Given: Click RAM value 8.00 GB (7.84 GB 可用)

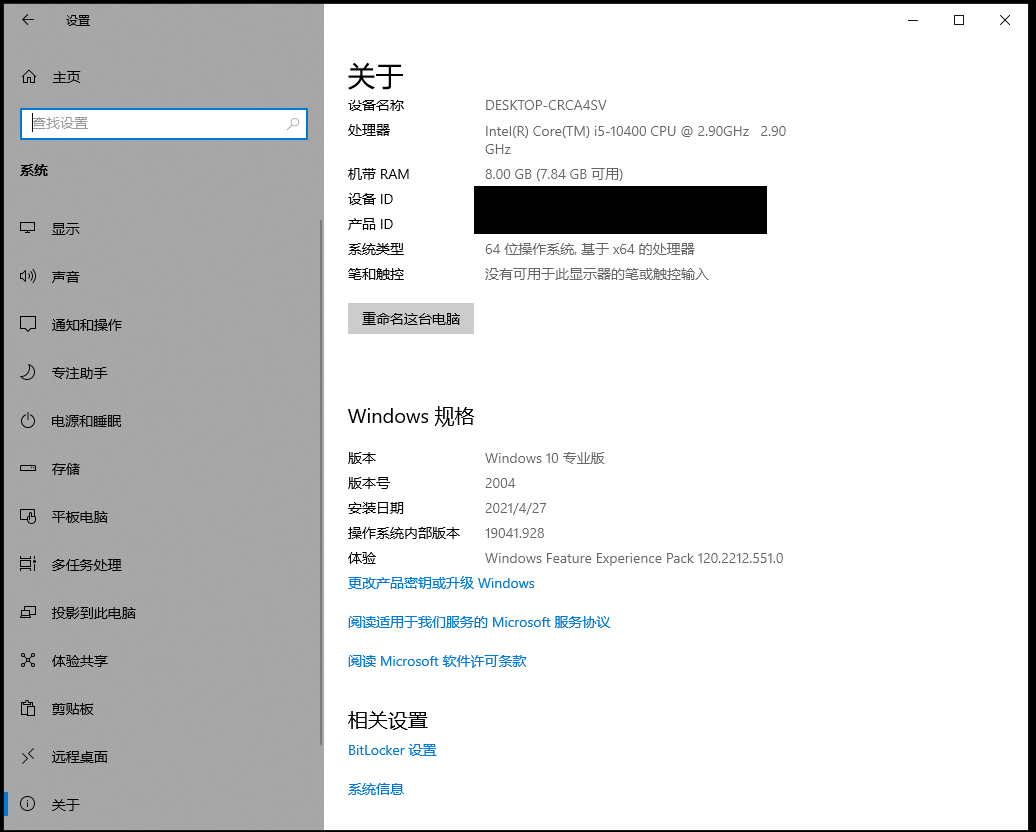Looking at the screenshot, I should [x=554, y=174].
